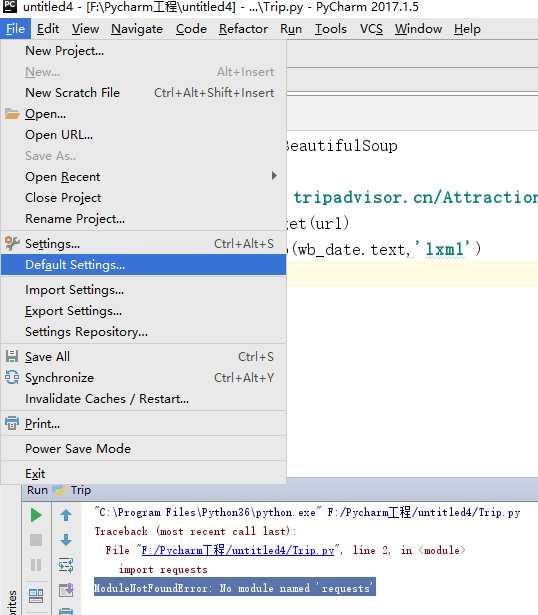
Task: Click Scroll to end icon
Action: pyautogui.click(x=66, y=590)
